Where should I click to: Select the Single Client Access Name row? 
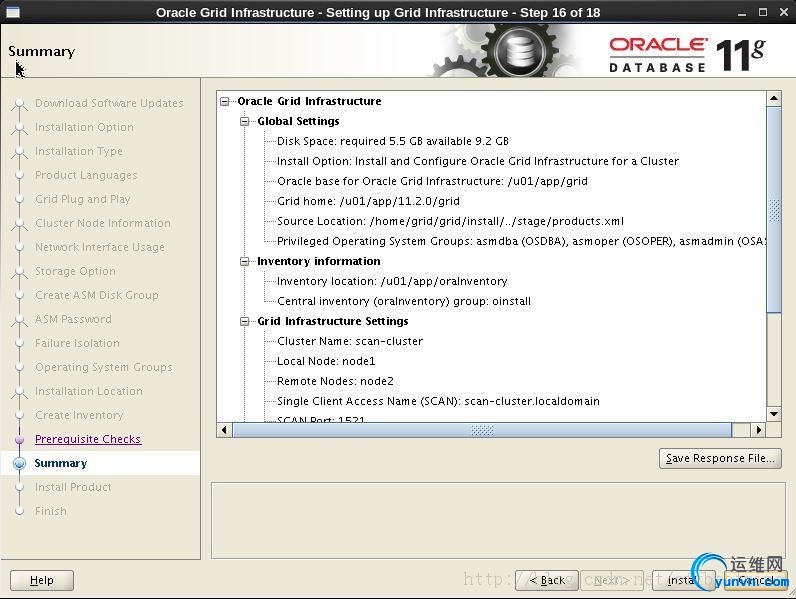coord(438,402)
